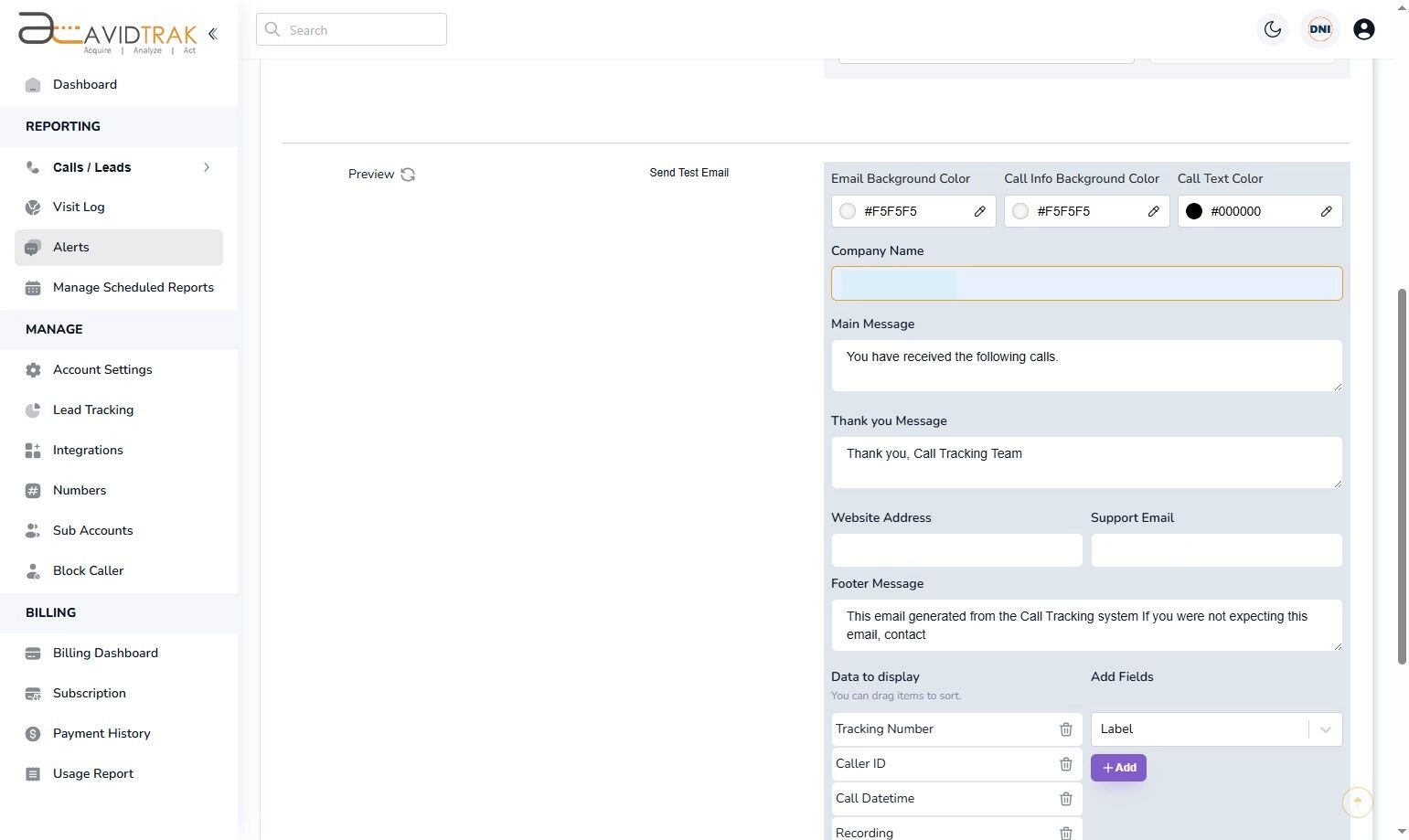Click the Thank you Message textarea

tap(1086, 463)
